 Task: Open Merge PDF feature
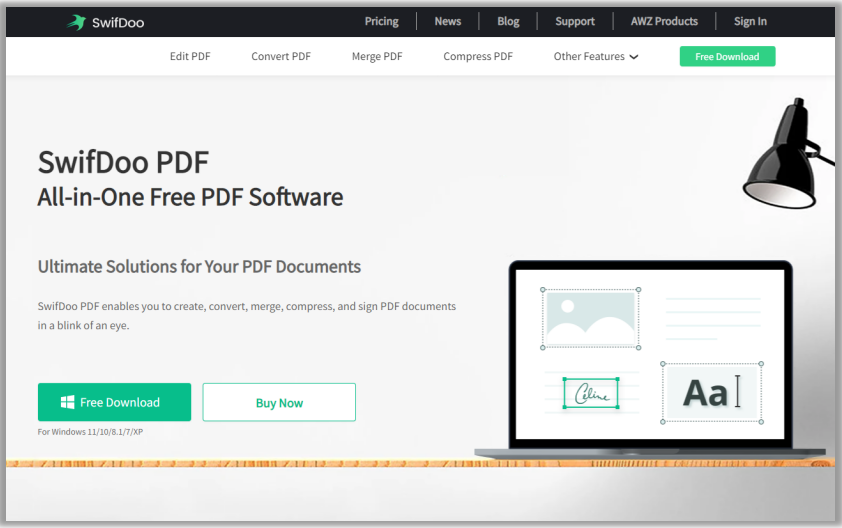click(377, 56)
